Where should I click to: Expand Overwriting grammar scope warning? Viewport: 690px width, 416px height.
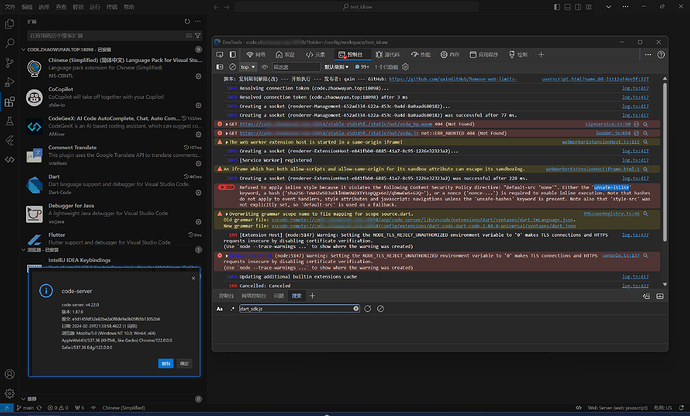click(227, 214)
